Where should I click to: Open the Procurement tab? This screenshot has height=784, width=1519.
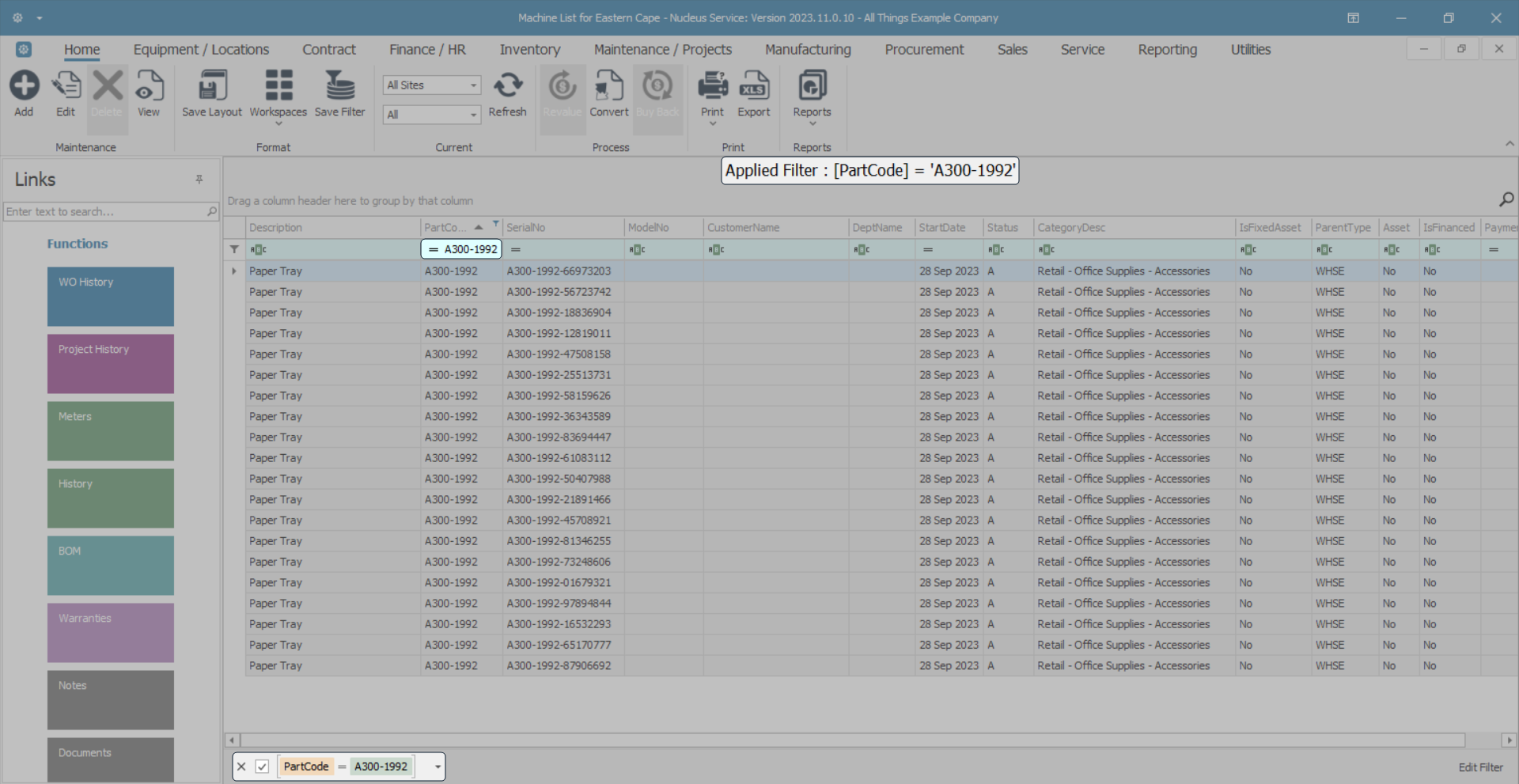924,50
